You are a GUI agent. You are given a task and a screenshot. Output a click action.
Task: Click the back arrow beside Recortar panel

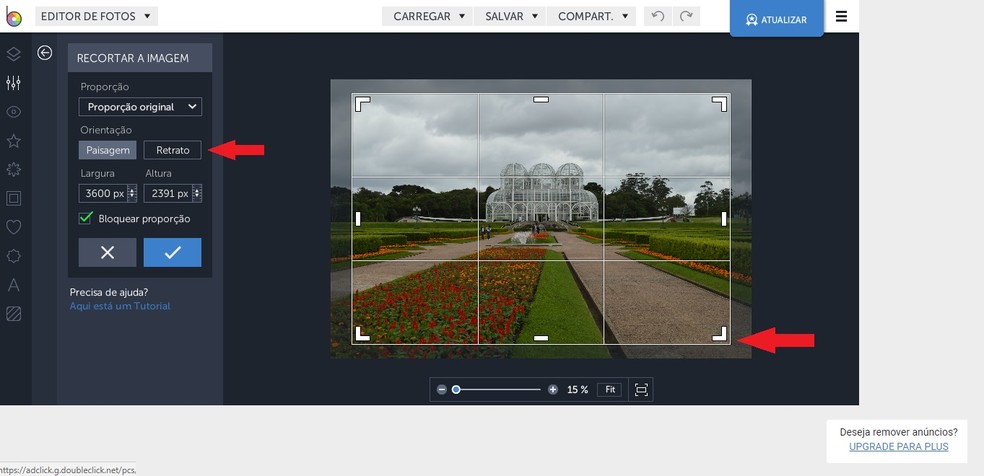click(x=45, y=53)
